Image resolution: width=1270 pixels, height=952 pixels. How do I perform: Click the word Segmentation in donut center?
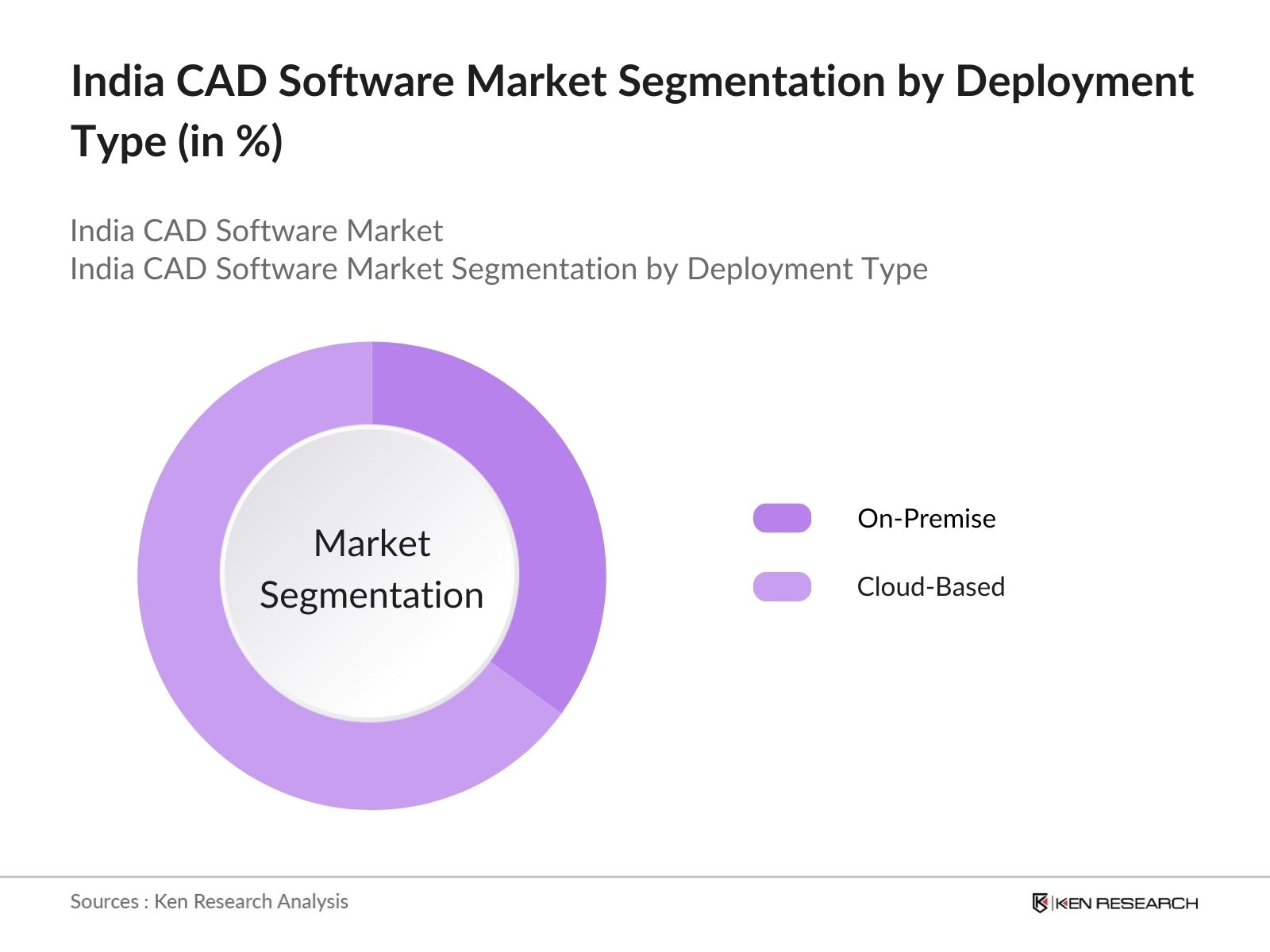371,595
